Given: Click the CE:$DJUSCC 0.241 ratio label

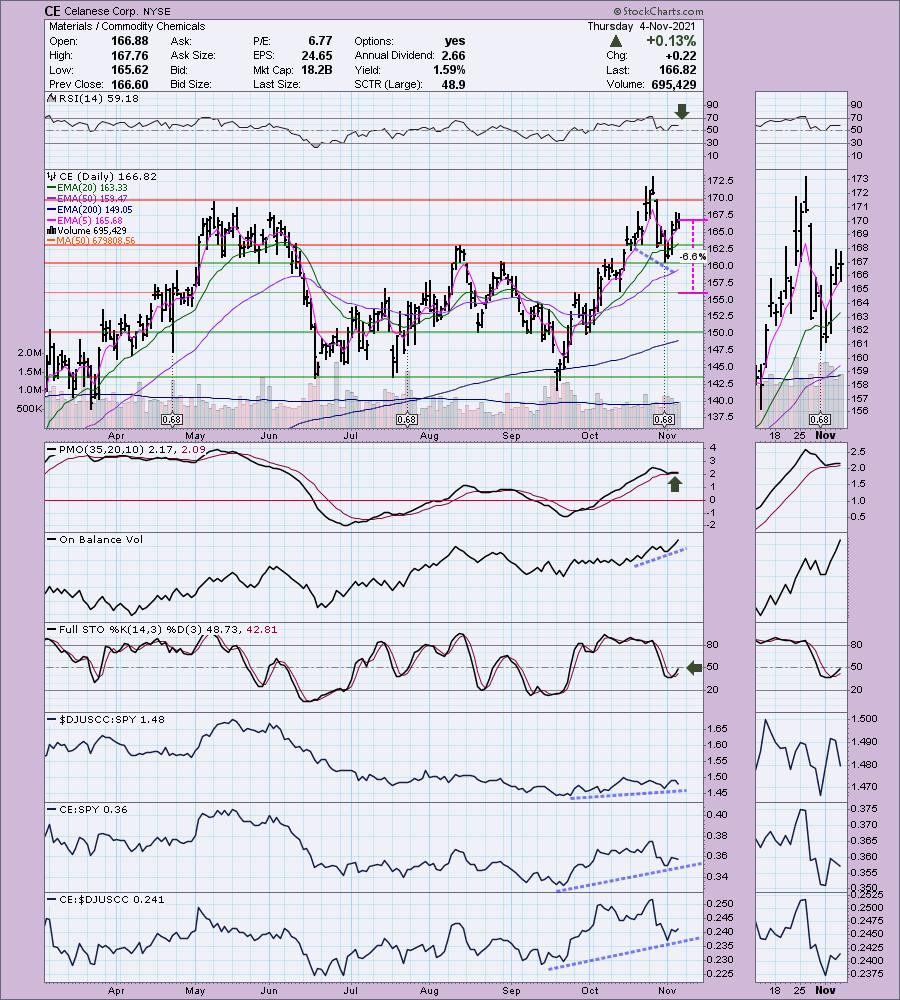Looking at the screenshot, I should pos(112,900).
